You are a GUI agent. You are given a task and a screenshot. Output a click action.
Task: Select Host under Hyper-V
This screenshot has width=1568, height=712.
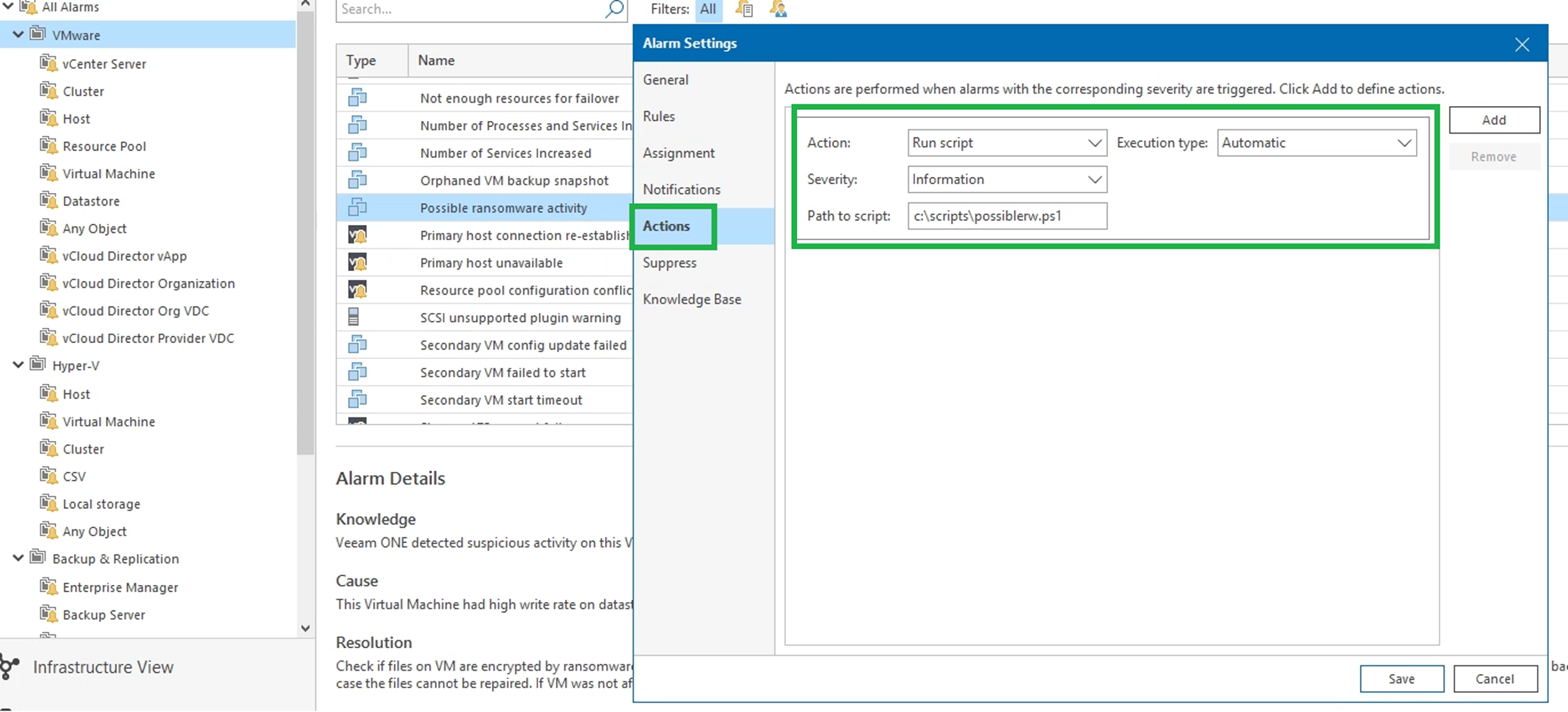coord(76,394)
